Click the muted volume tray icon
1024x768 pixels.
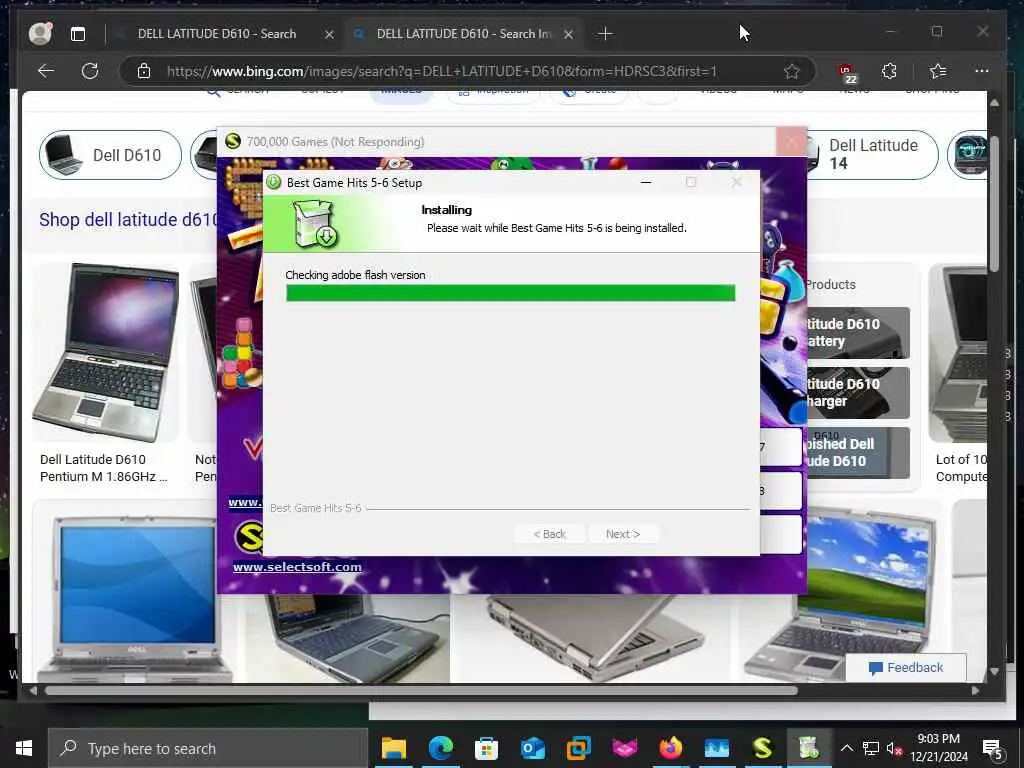895,748
